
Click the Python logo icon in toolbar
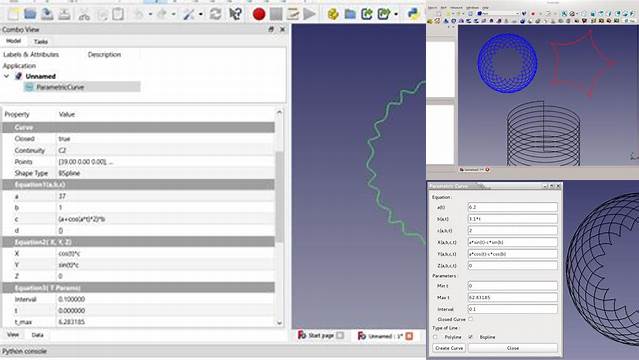[413, 14]
